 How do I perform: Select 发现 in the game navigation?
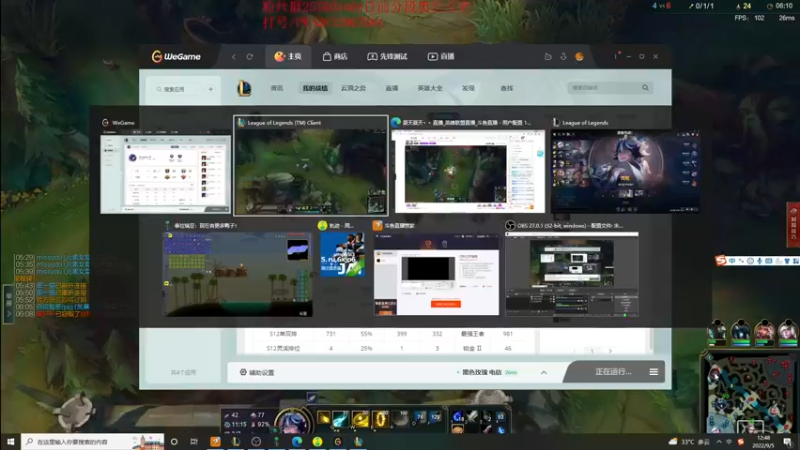[x=468, y=88]
